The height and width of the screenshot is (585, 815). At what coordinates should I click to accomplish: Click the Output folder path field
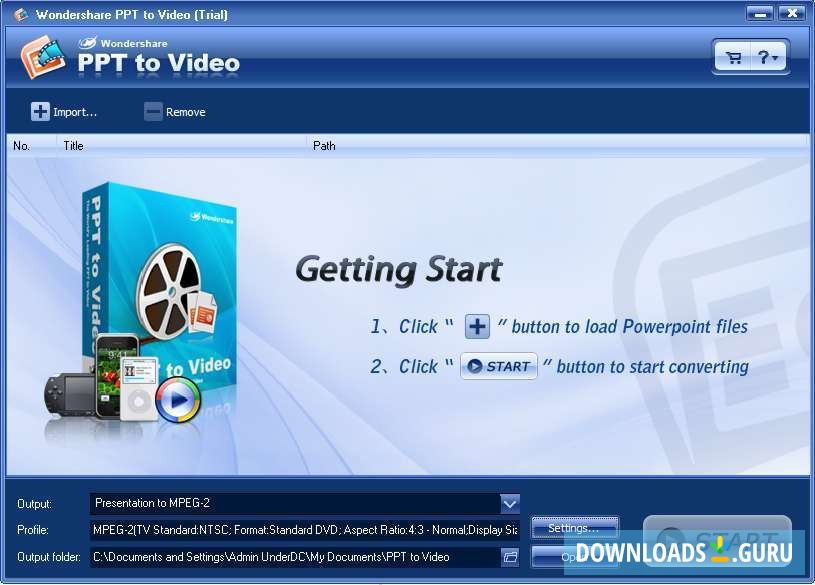pos(294,557)
